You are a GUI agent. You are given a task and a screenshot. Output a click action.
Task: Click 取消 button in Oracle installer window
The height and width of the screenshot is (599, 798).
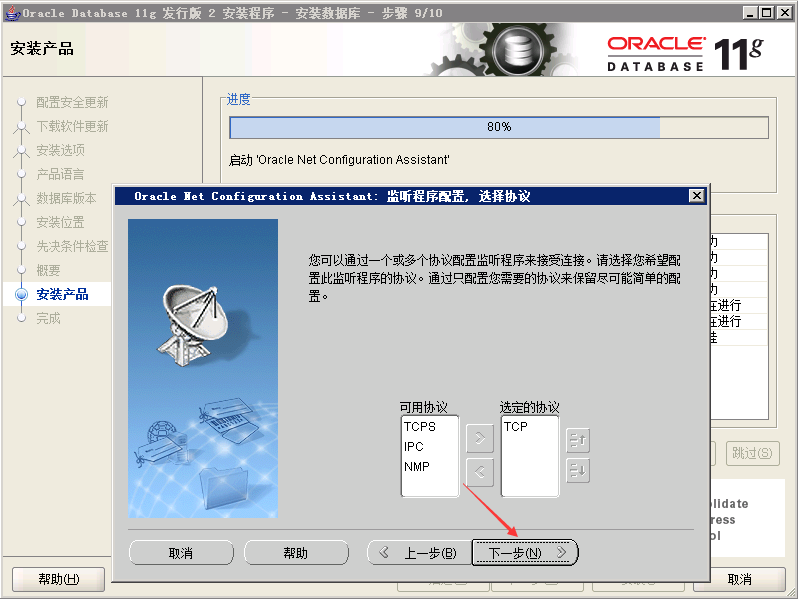739,579
